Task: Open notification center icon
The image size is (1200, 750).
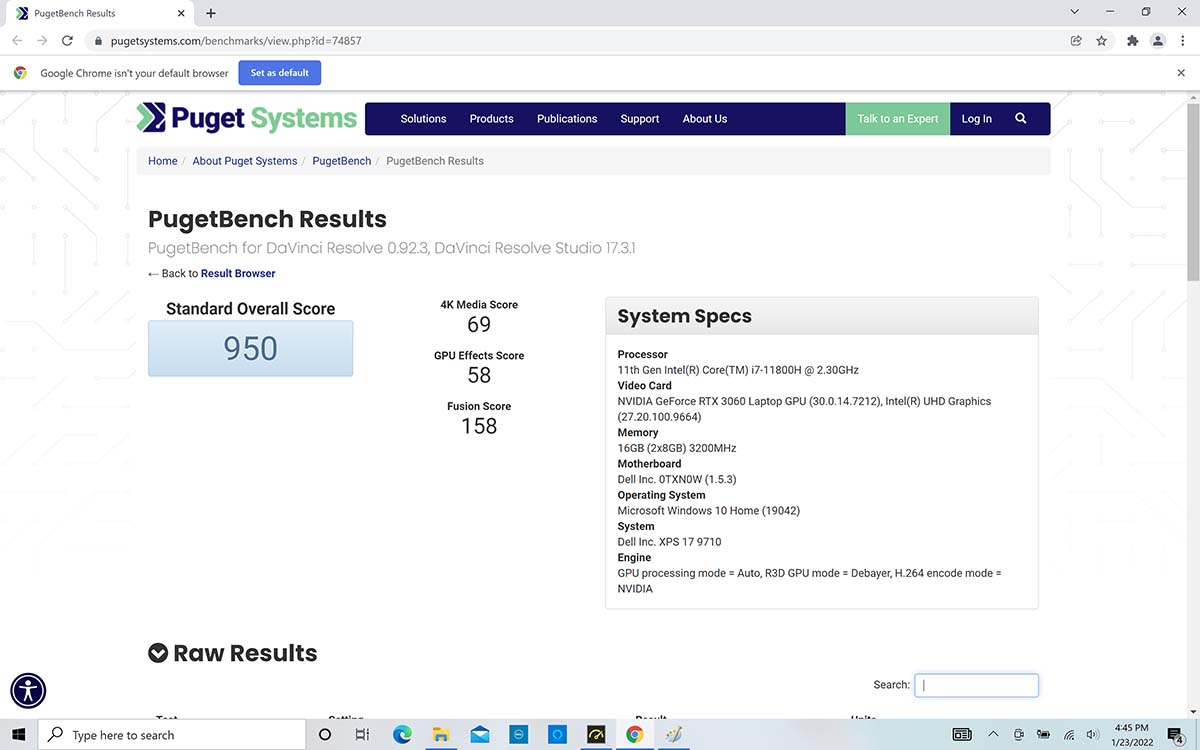Action: click(1176, 734)
